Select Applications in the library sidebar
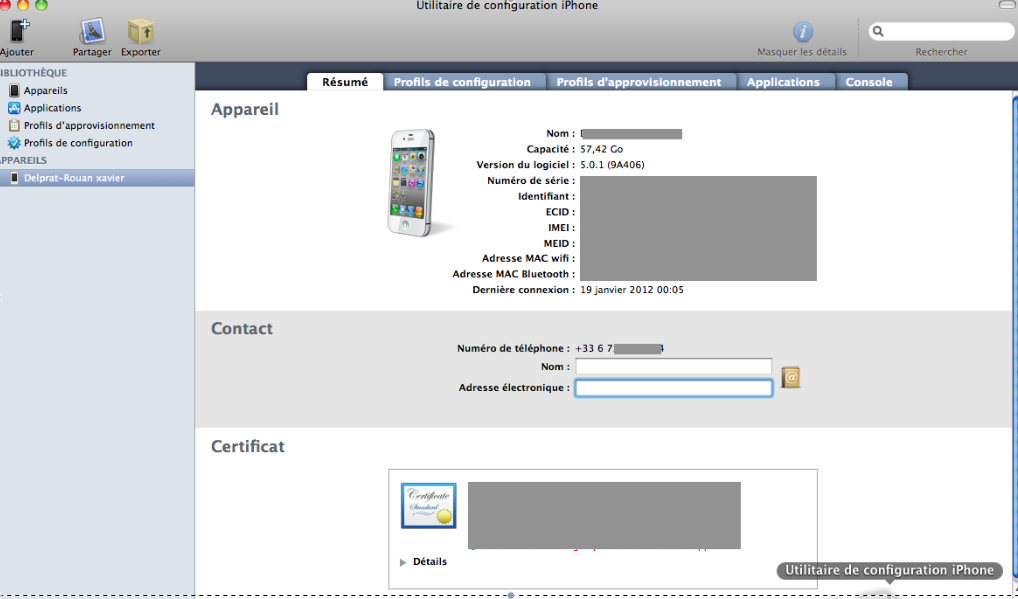1018x599 pixels. (x=52, y=108)
